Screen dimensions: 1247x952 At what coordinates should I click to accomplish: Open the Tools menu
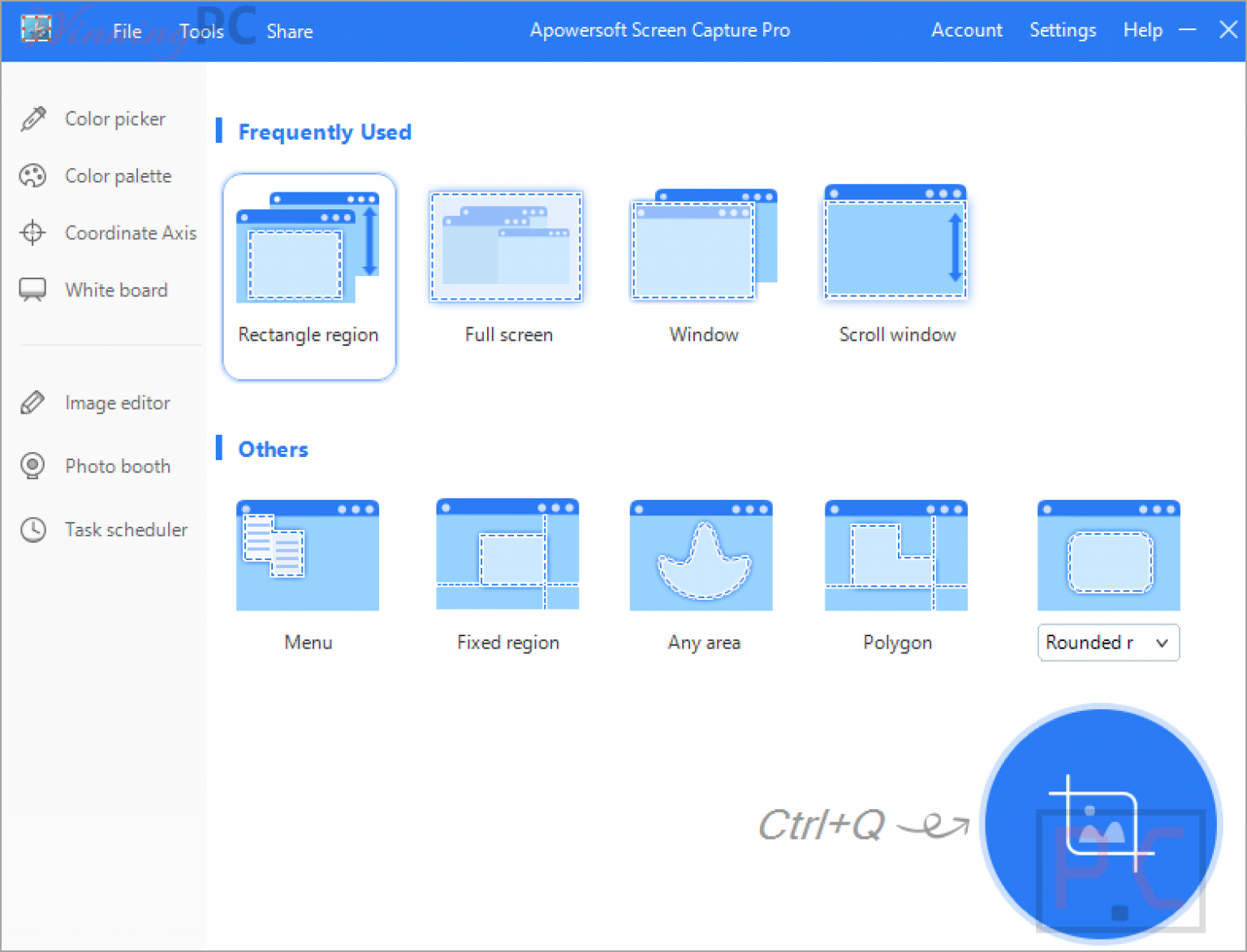[x=201, y=31]
